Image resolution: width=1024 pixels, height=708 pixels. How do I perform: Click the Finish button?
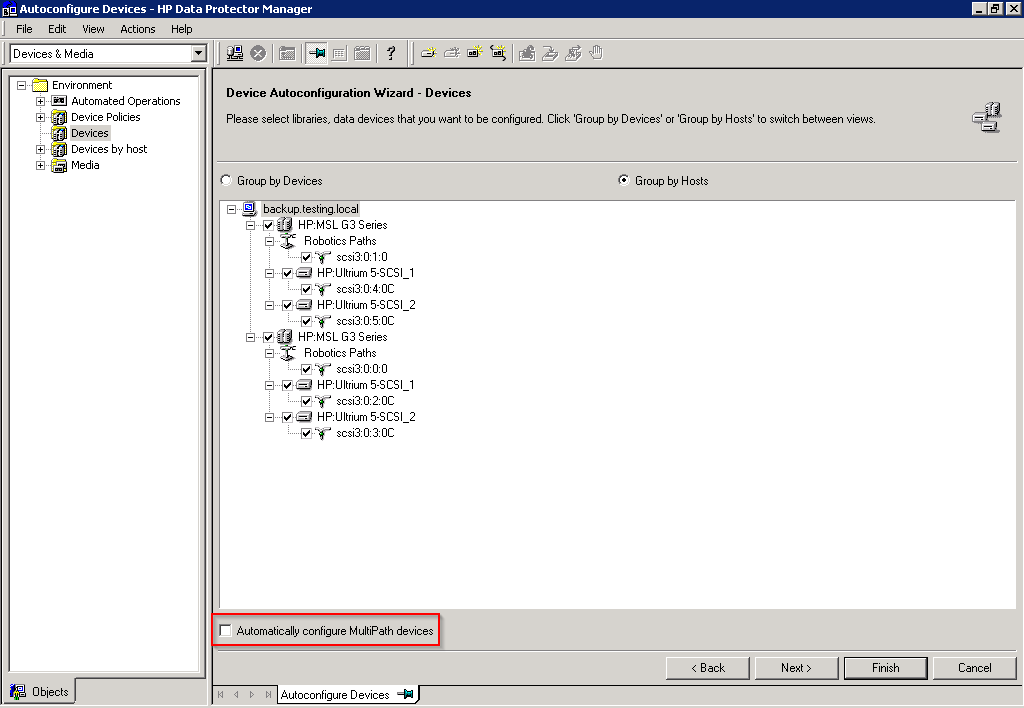pyautogui.click(x=885, y=667)
